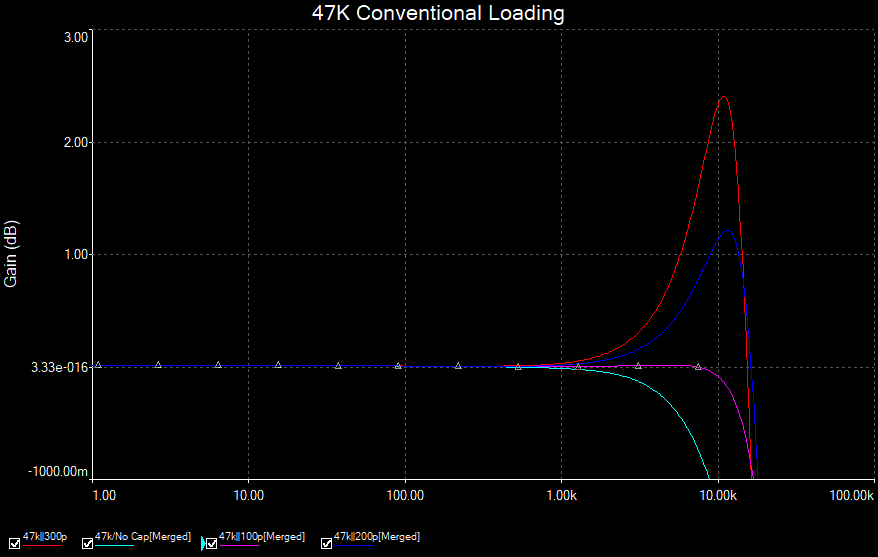Image resolution: width=878 pixels, height=557 pixels.
Task: Click the cyan No Cap legend line
Action: (x=114, y=545)
